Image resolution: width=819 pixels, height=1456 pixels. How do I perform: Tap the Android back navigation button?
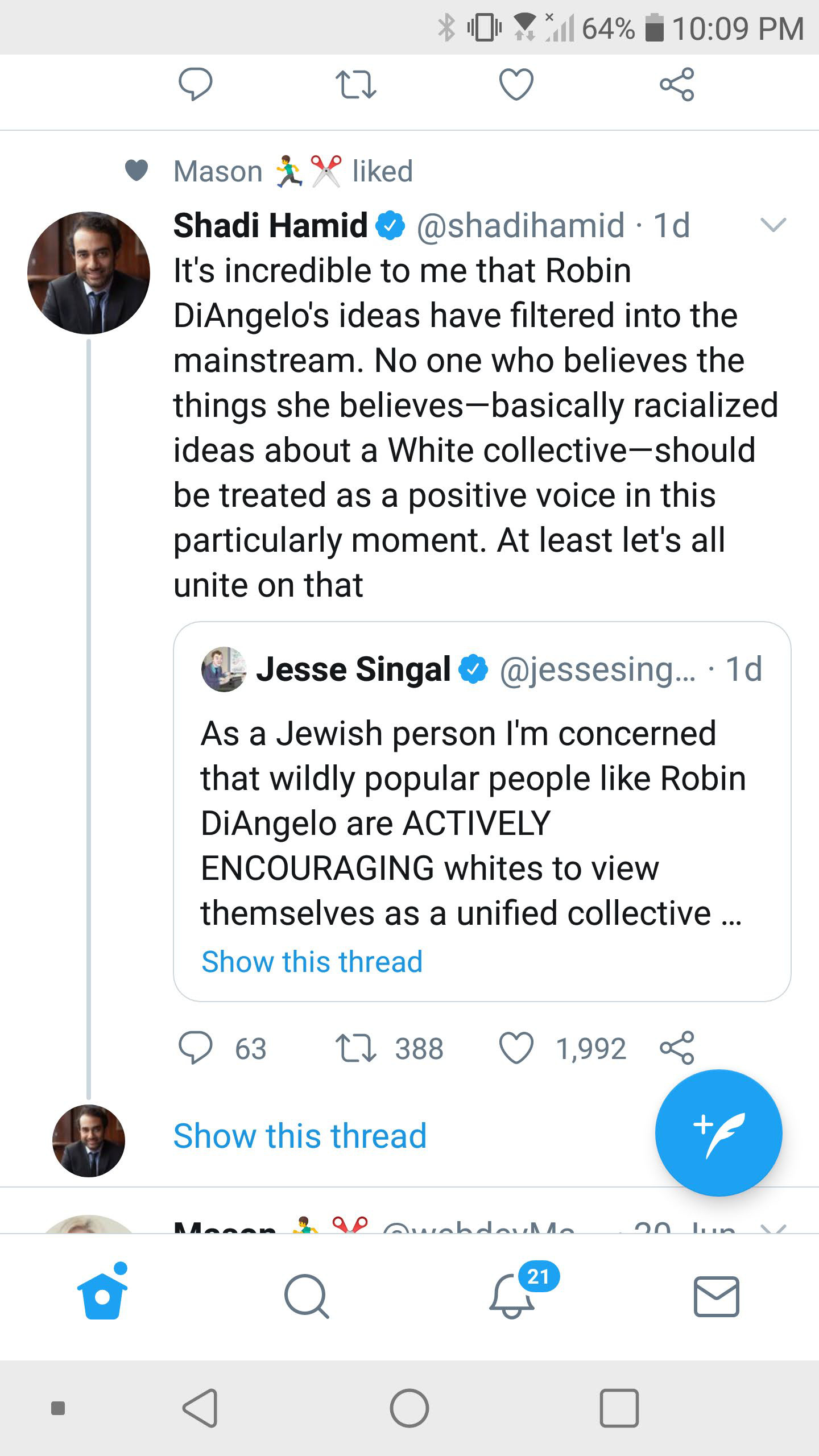tap(200, 1408)
